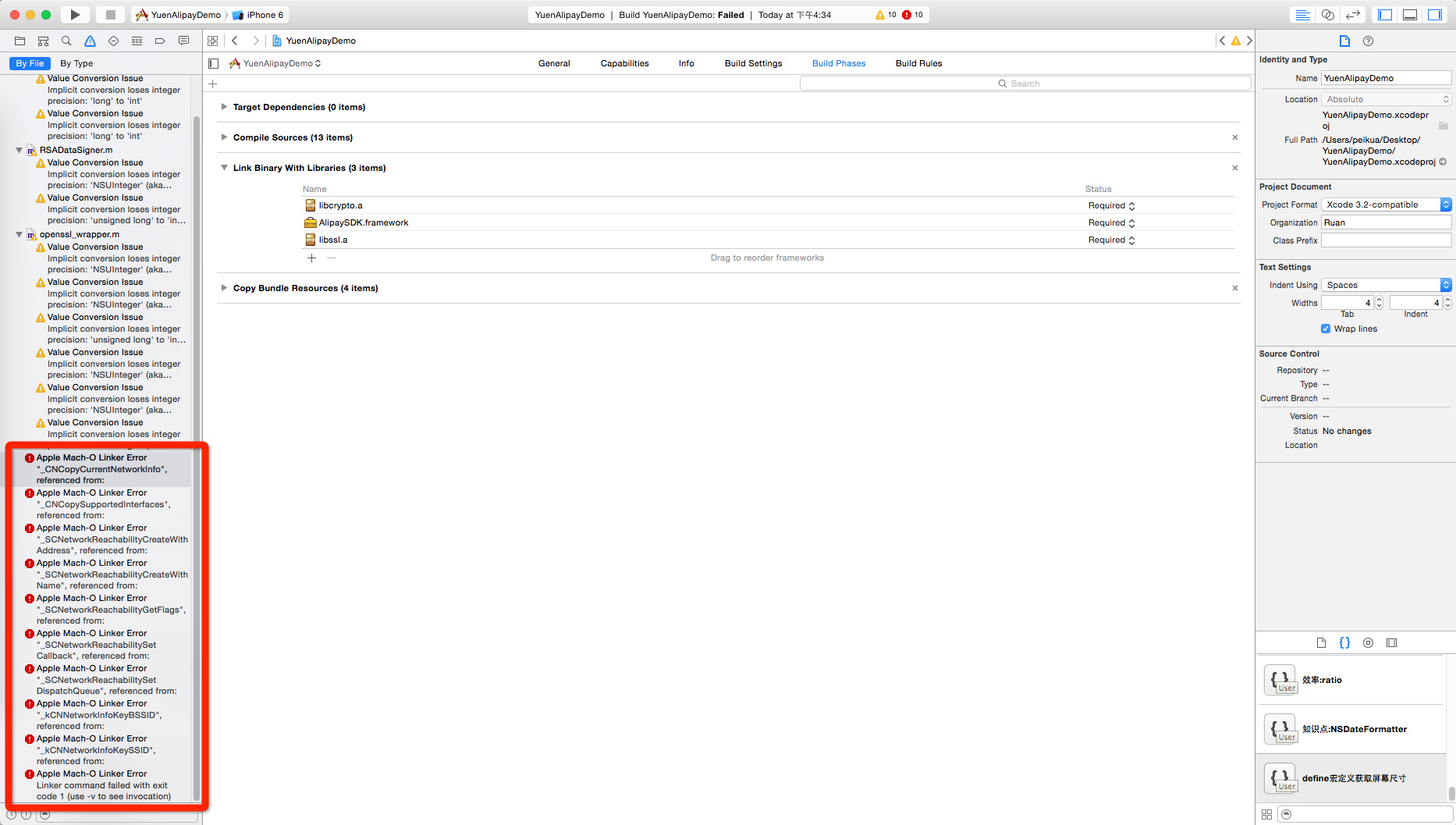Go forward in editor history
Image resolution: width=1456 pixels, height=825 pixels.
[x=255, y=41]
